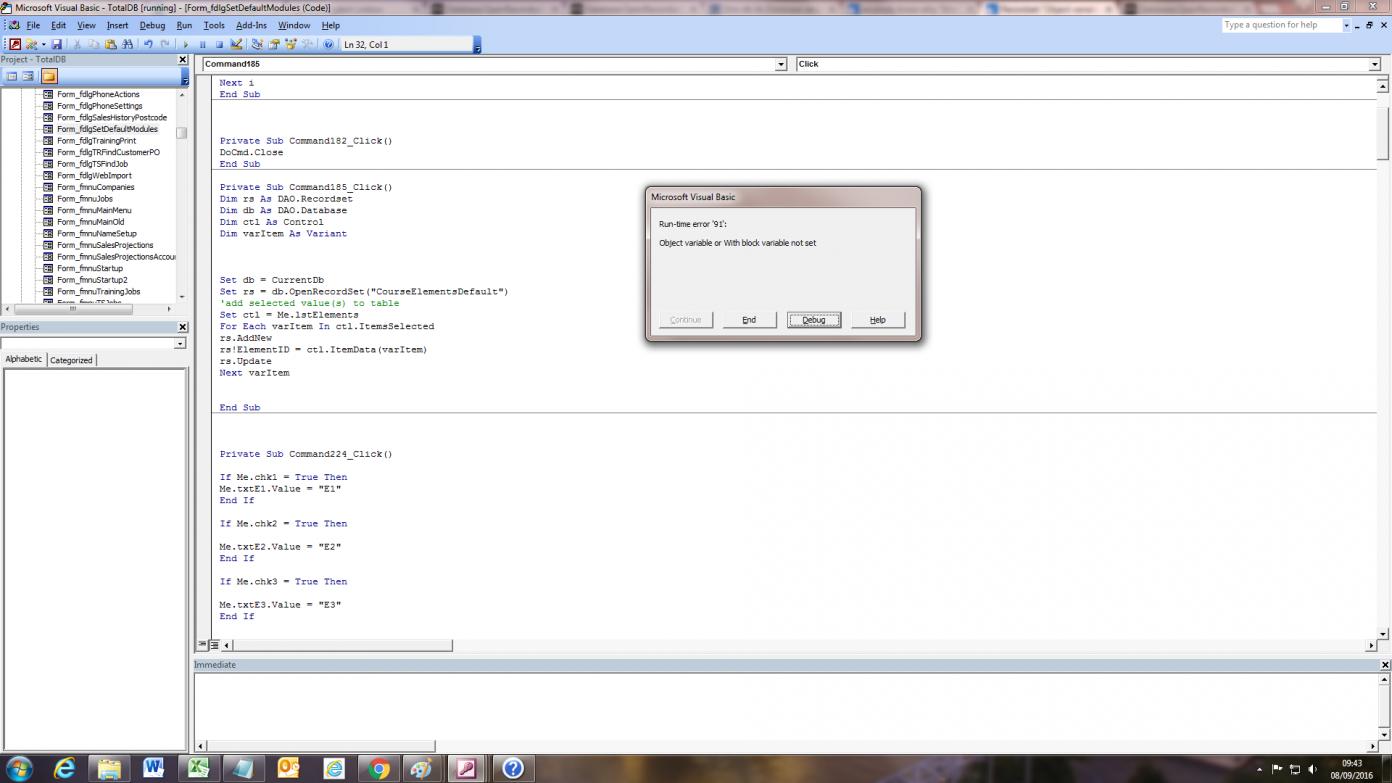
Task: Switch to the Categorized properties tab
Action: click(71, 360)
